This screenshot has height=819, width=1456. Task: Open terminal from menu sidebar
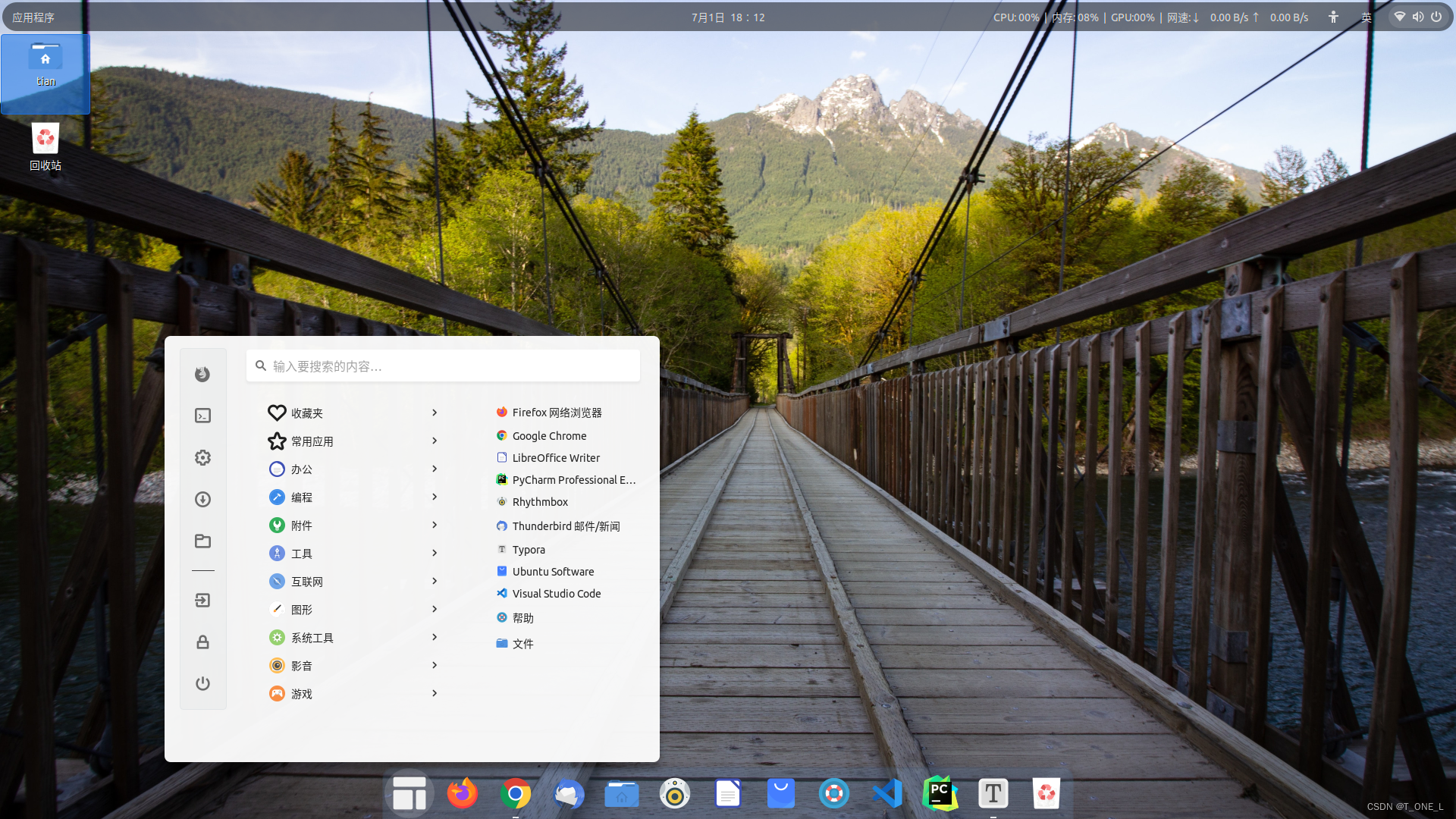(202, 416)
